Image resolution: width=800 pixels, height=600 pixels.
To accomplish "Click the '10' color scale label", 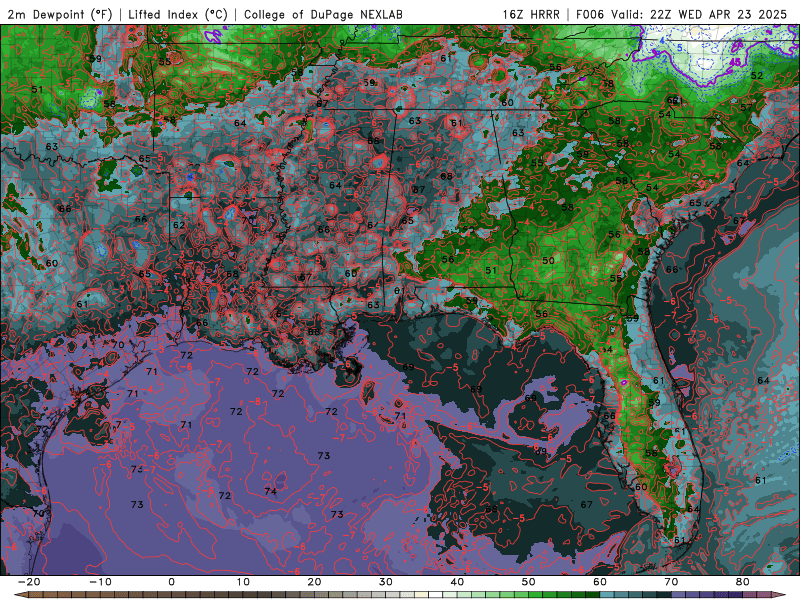I will click(243, 582).
